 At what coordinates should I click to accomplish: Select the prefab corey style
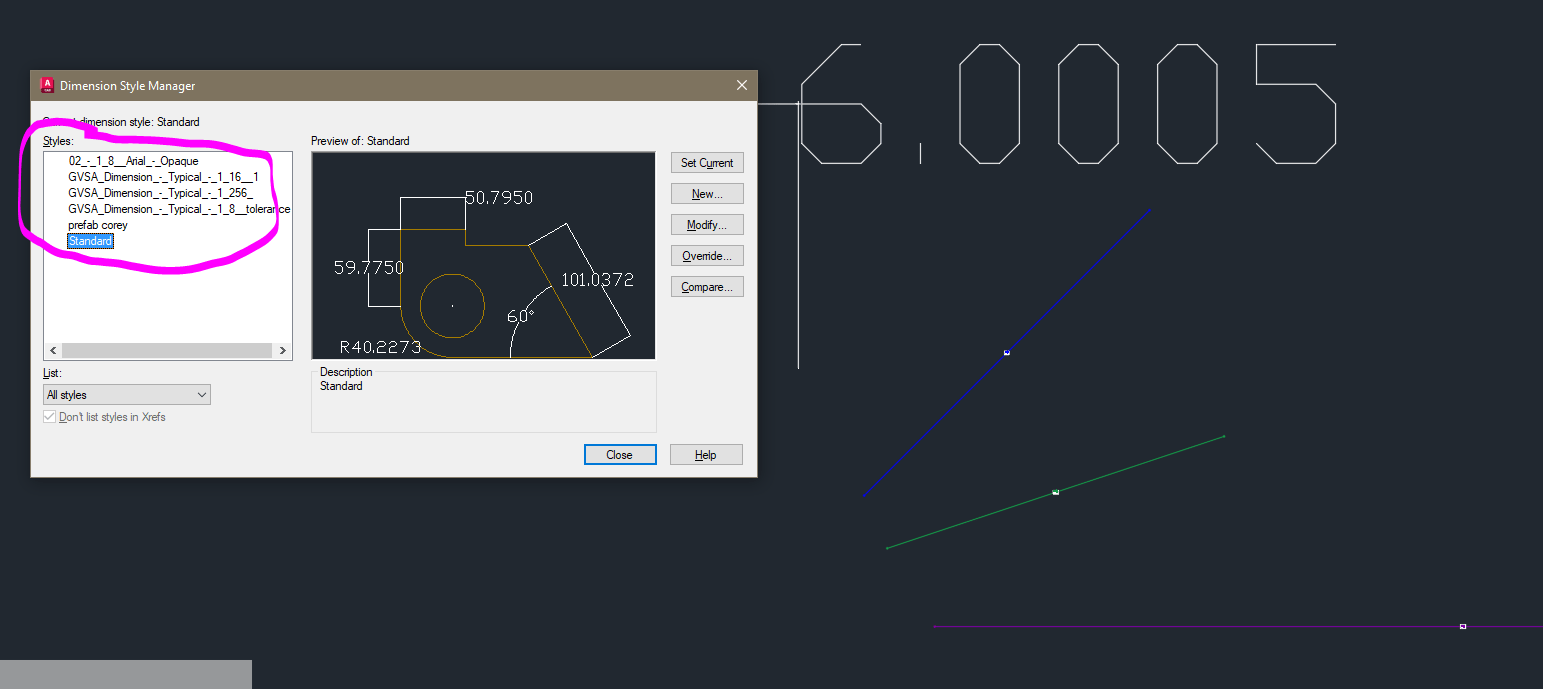(97, 225)
